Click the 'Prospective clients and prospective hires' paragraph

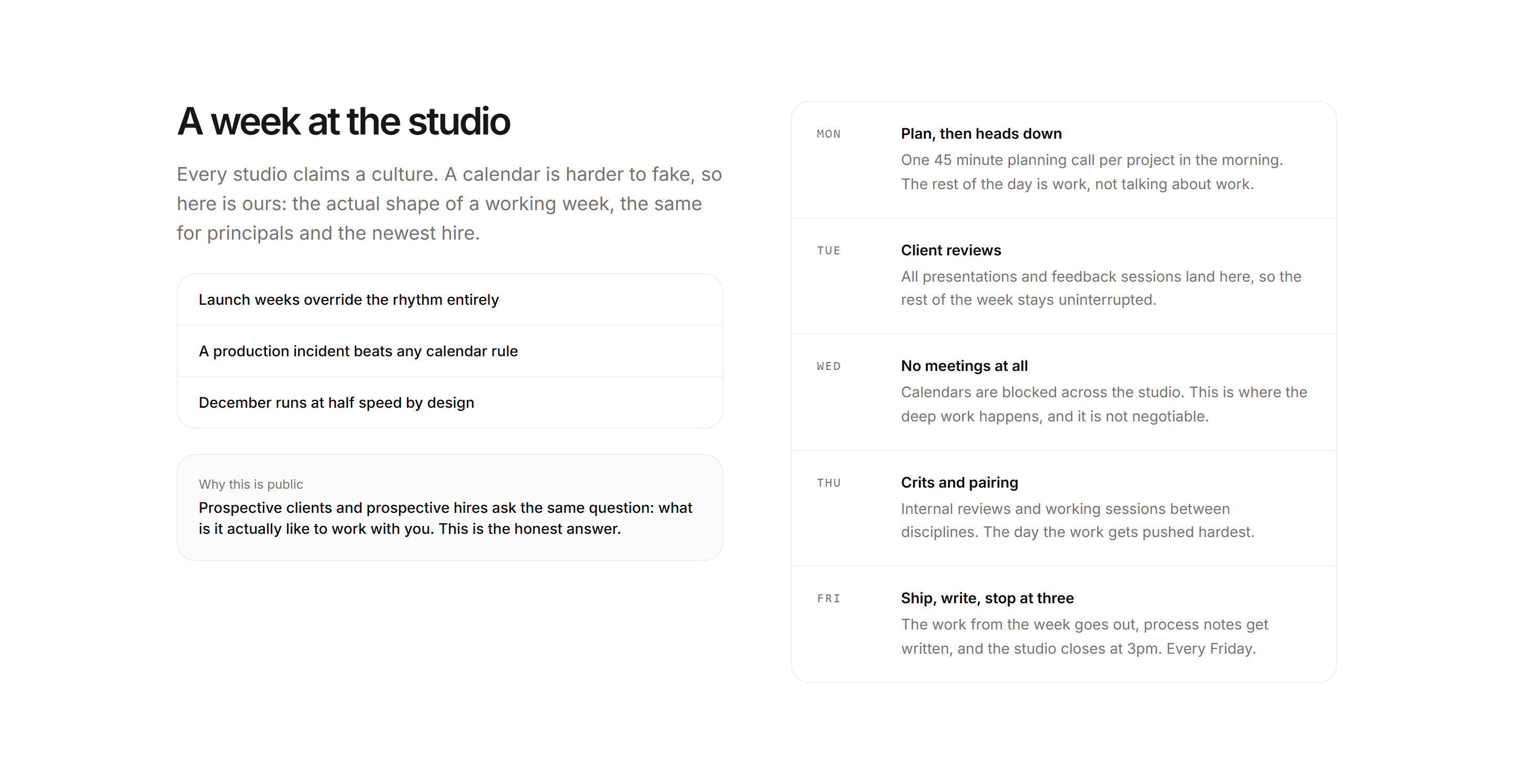(445, 518)
